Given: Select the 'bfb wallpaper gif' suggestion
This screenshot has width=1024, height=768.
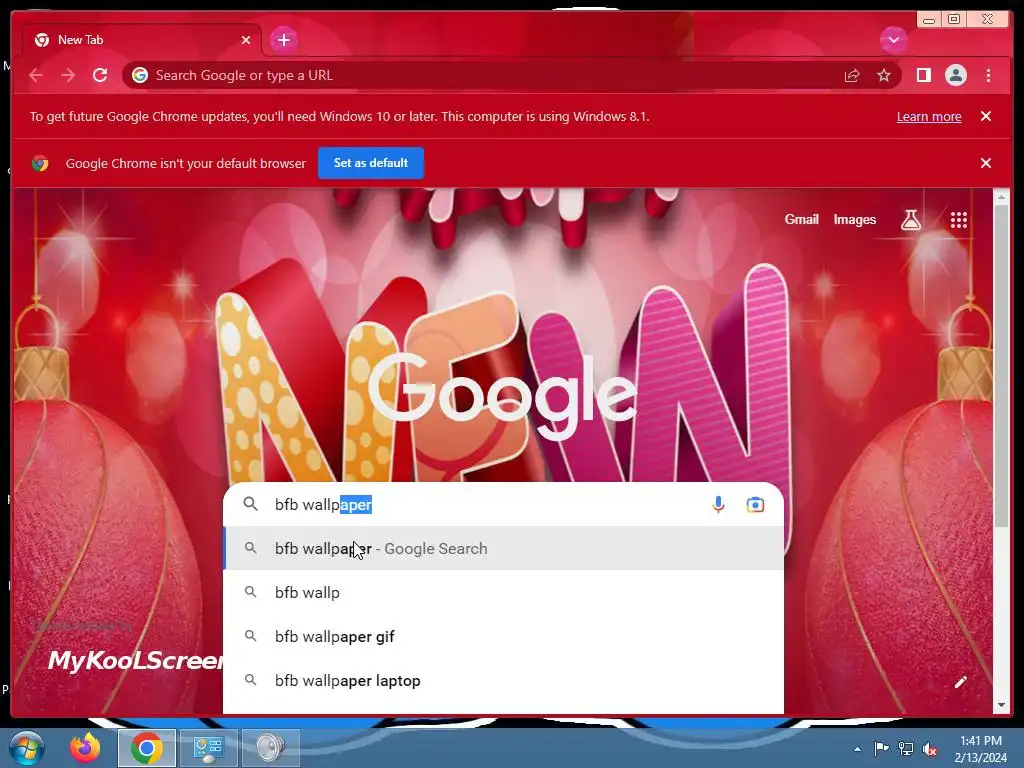Looking at the screenshot, I should (504, 636).
